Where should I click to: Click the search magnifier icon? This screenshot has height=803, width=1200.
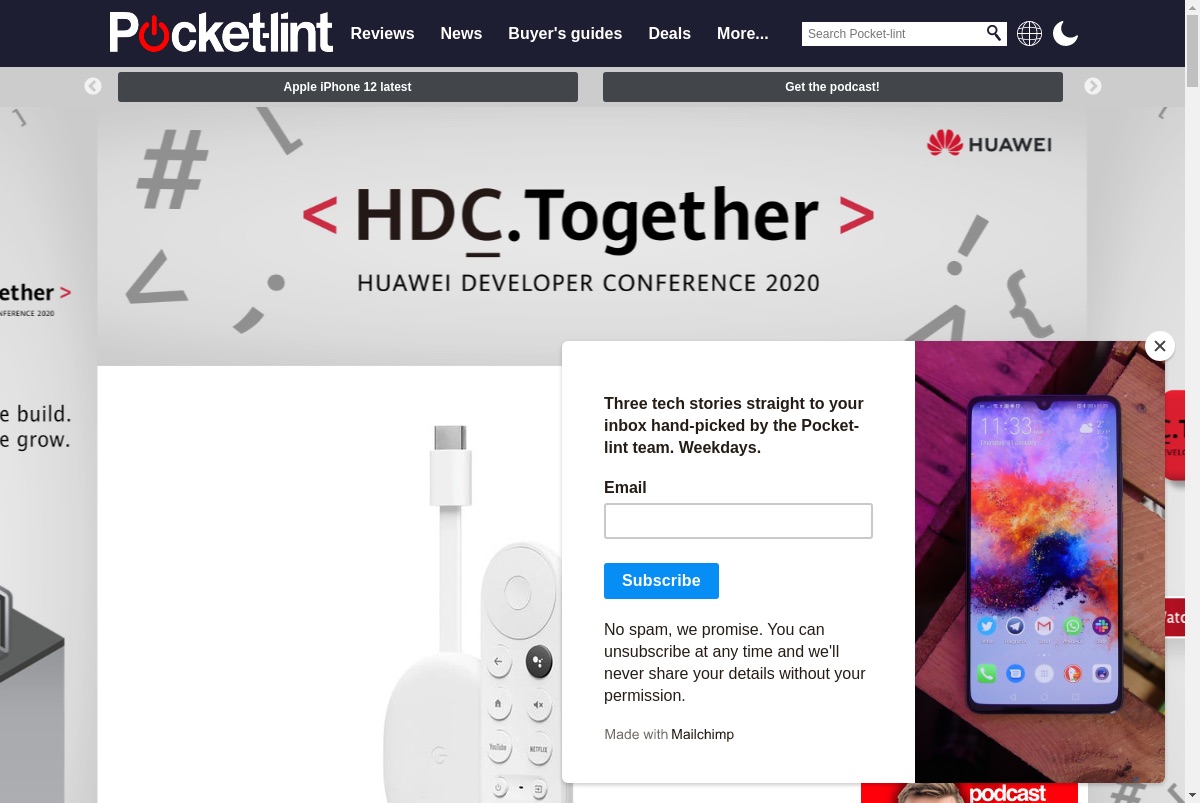[x=994, y=33]
